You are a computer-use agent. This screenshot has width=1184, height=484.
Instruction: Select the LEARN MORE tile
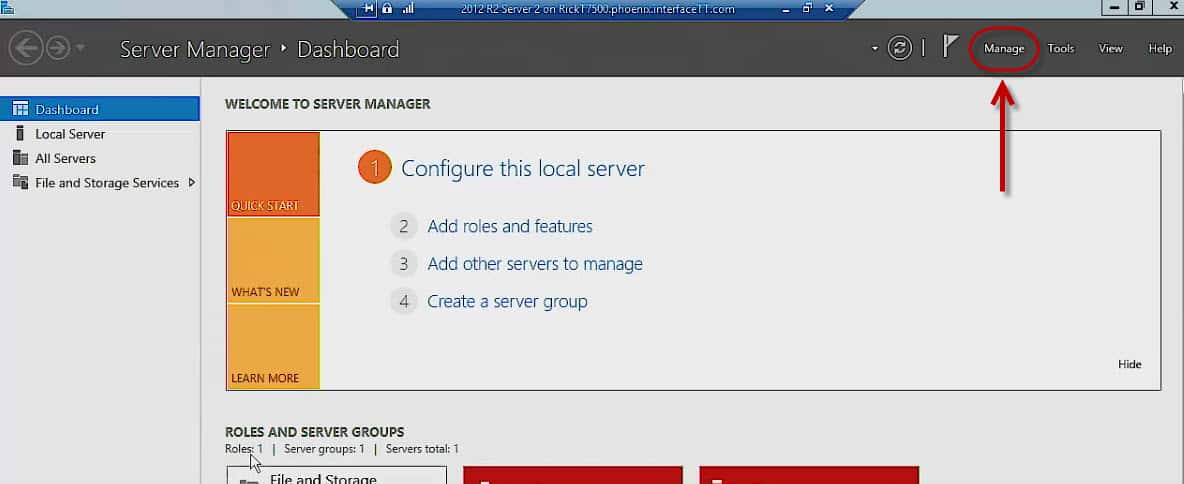(273, 347)
